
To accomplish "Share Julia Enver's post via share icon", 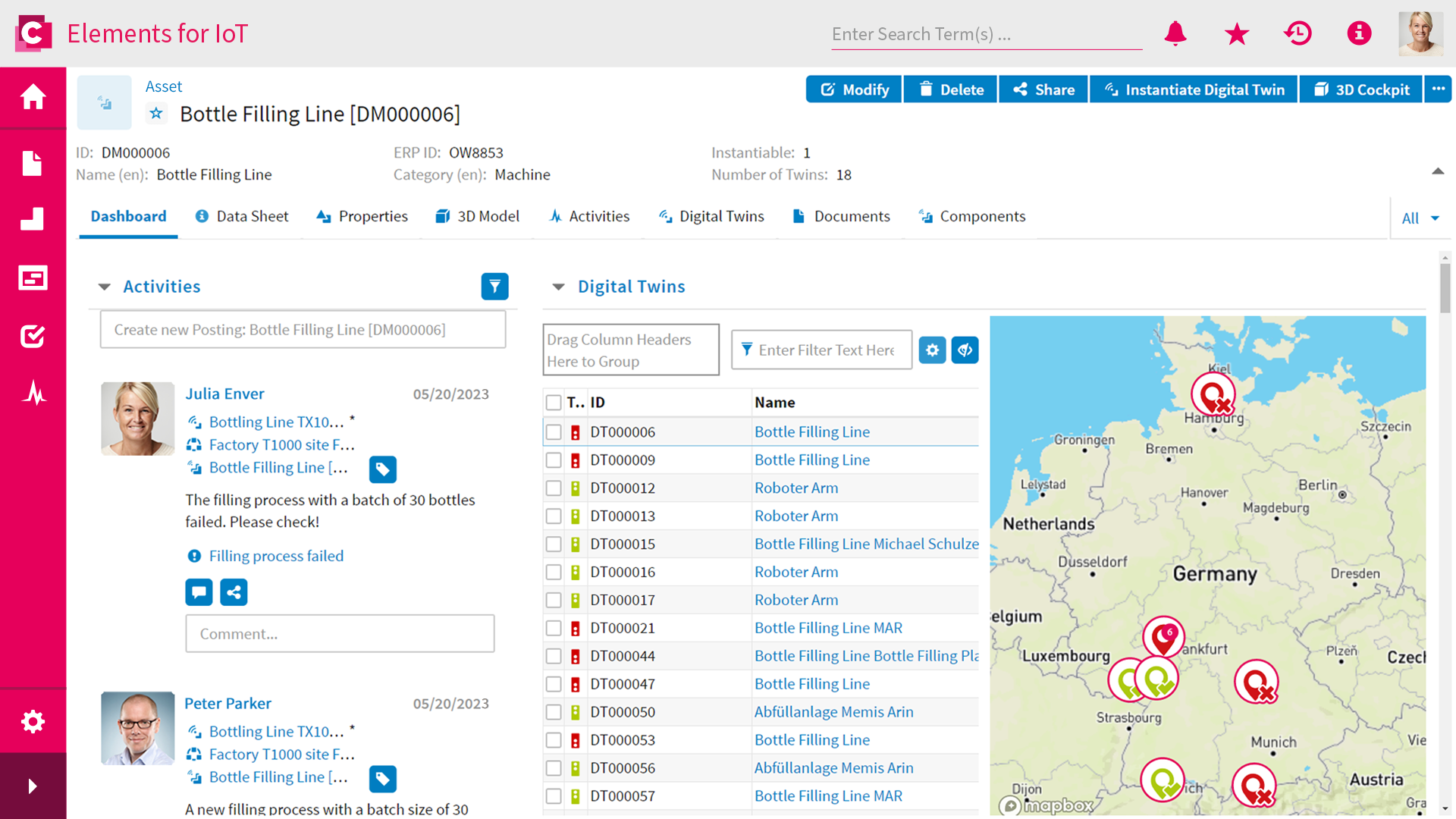I will (234, 592).
